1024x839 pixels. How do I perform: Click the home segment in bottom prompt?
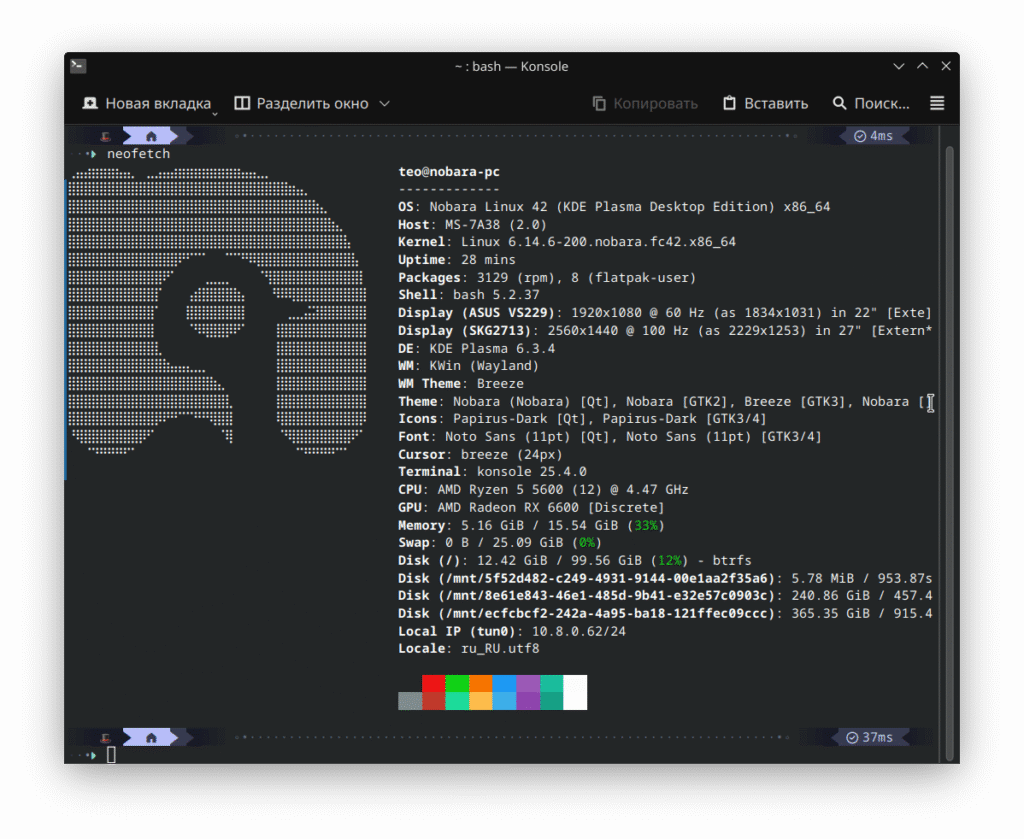[151, 738]
